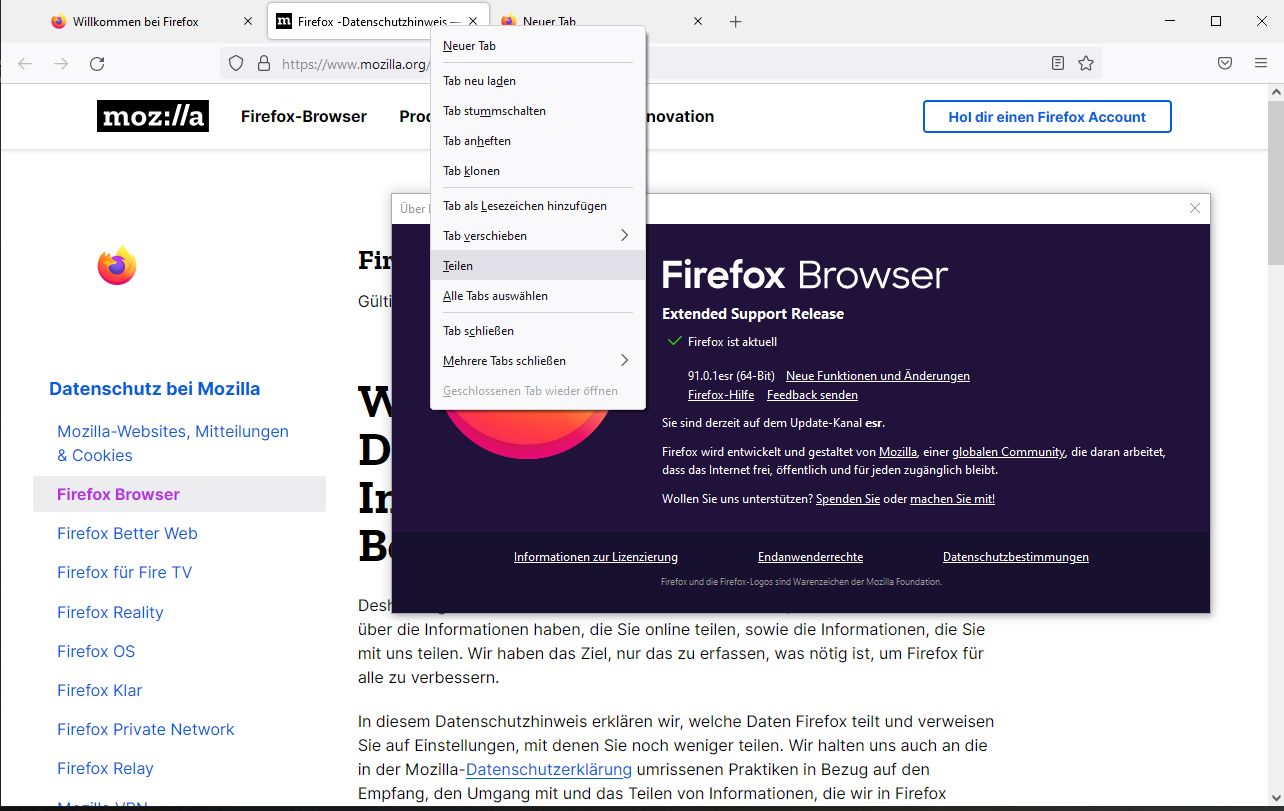Select Tab neu laden
This screenshot has width=1284, height=811.
538,81
